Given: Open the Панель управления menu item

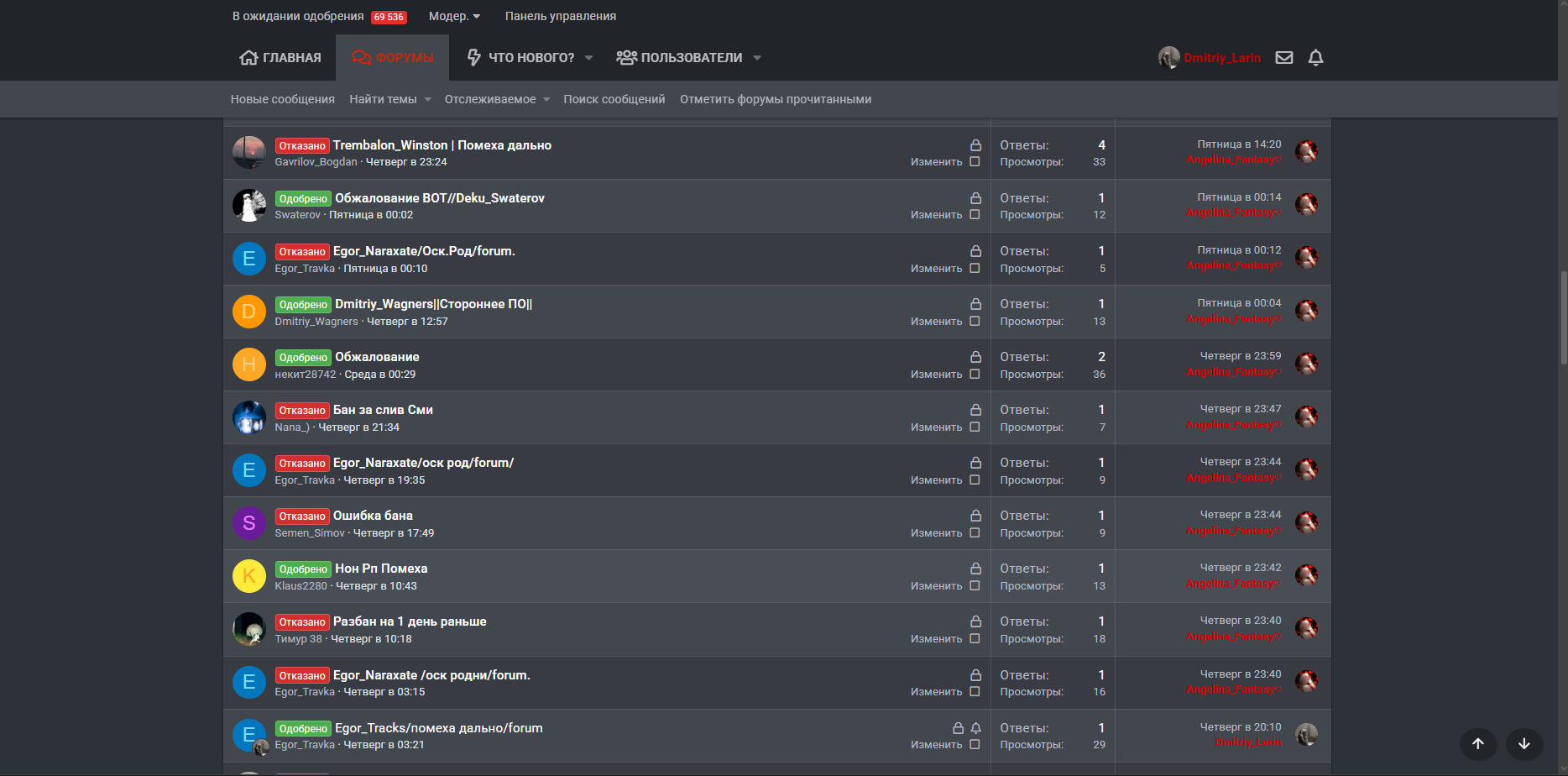Looking at the screenshot, I should tap(560, 16).
